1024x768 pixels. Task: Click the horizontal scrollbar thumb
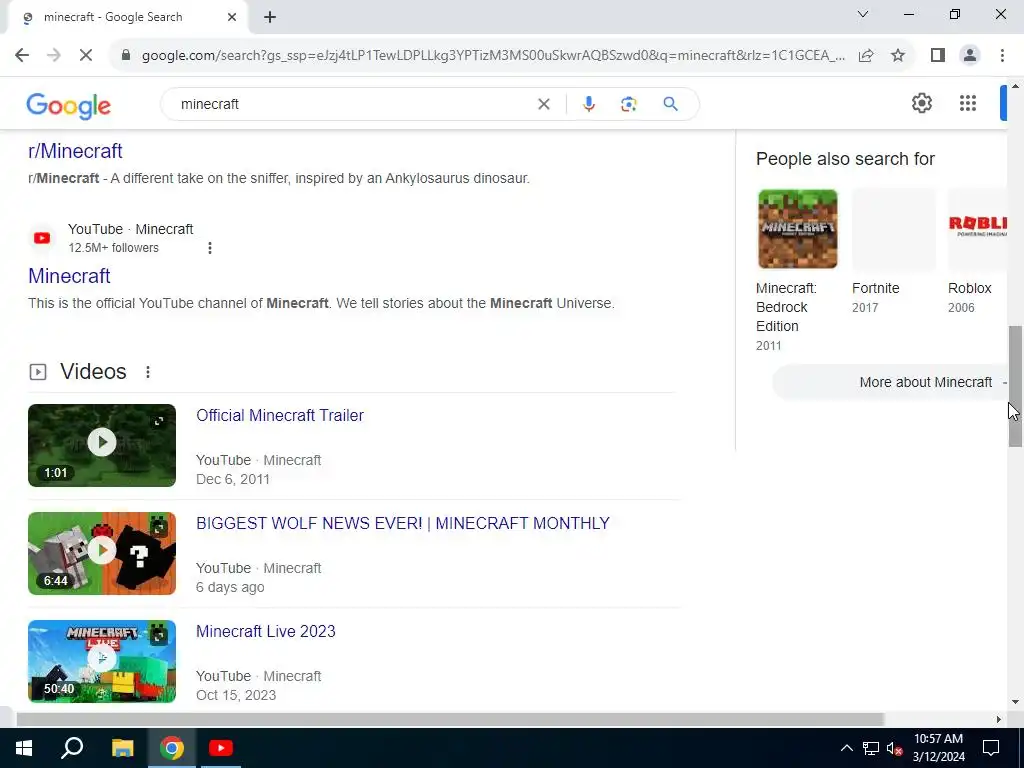(450, 719)
